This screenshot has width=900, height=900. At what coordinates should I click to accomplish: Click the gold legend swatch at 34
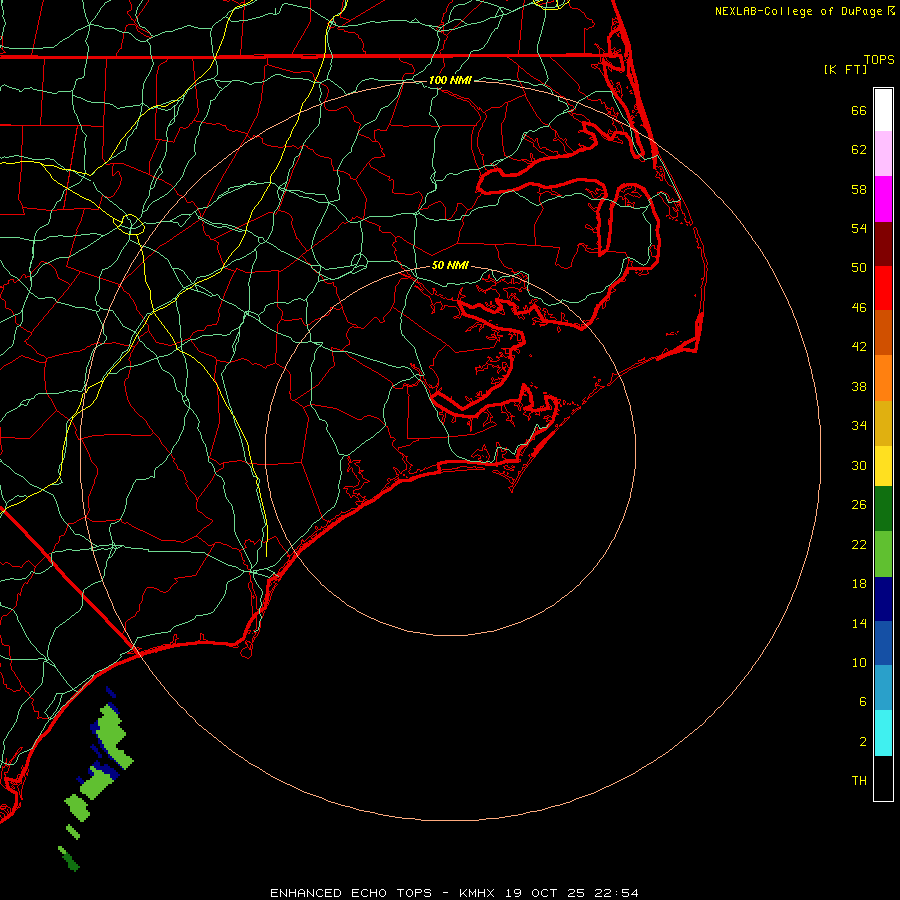pos(883,423)
